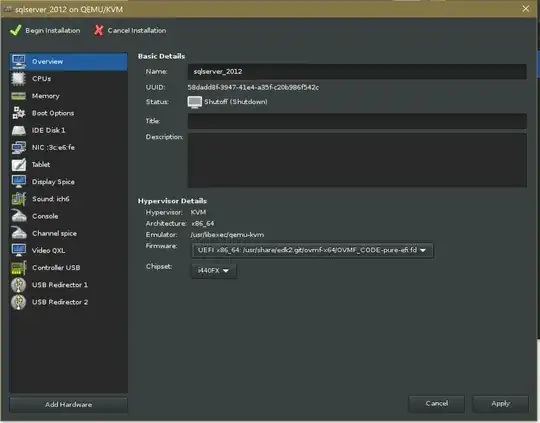Click the USB Redirector 1 icon

pos(19,285)
